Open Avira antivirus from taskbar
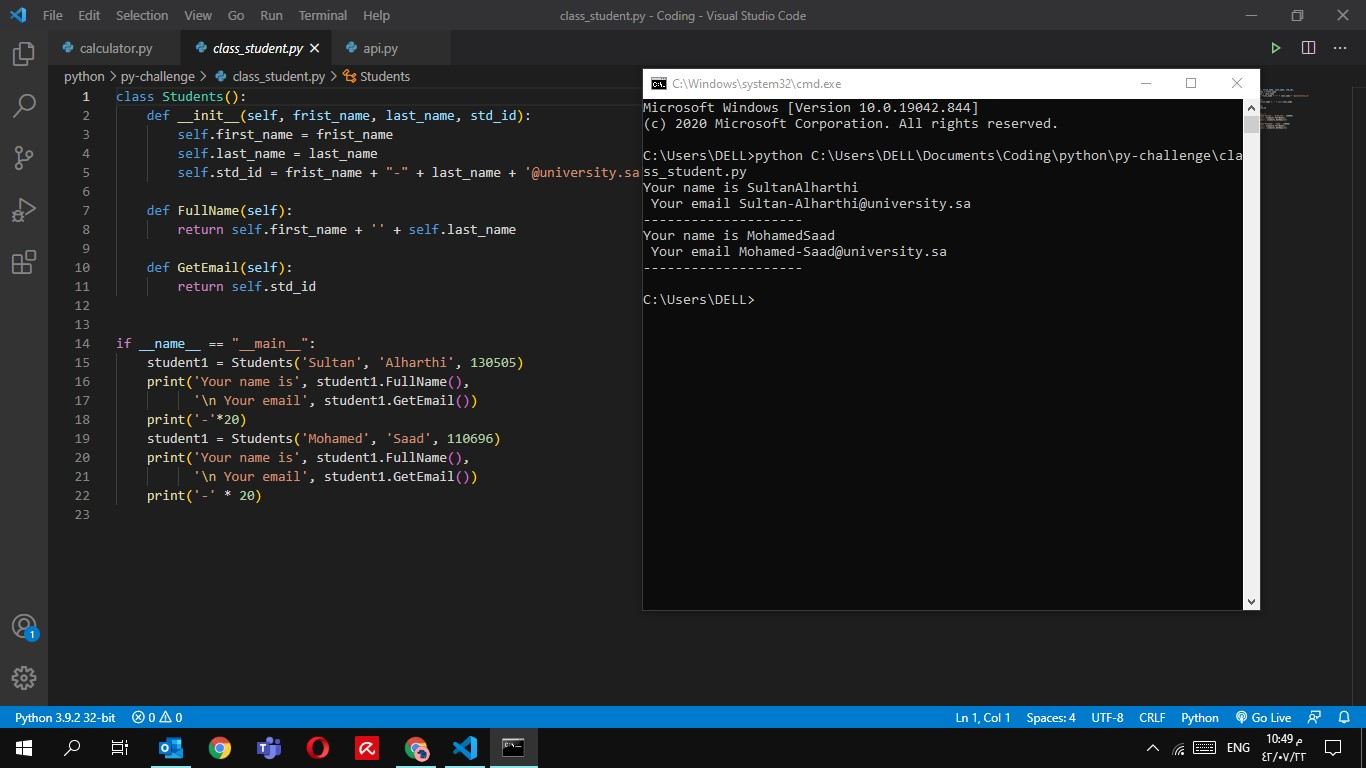This screenshot has width=1366, height=768. pos(367,748)
